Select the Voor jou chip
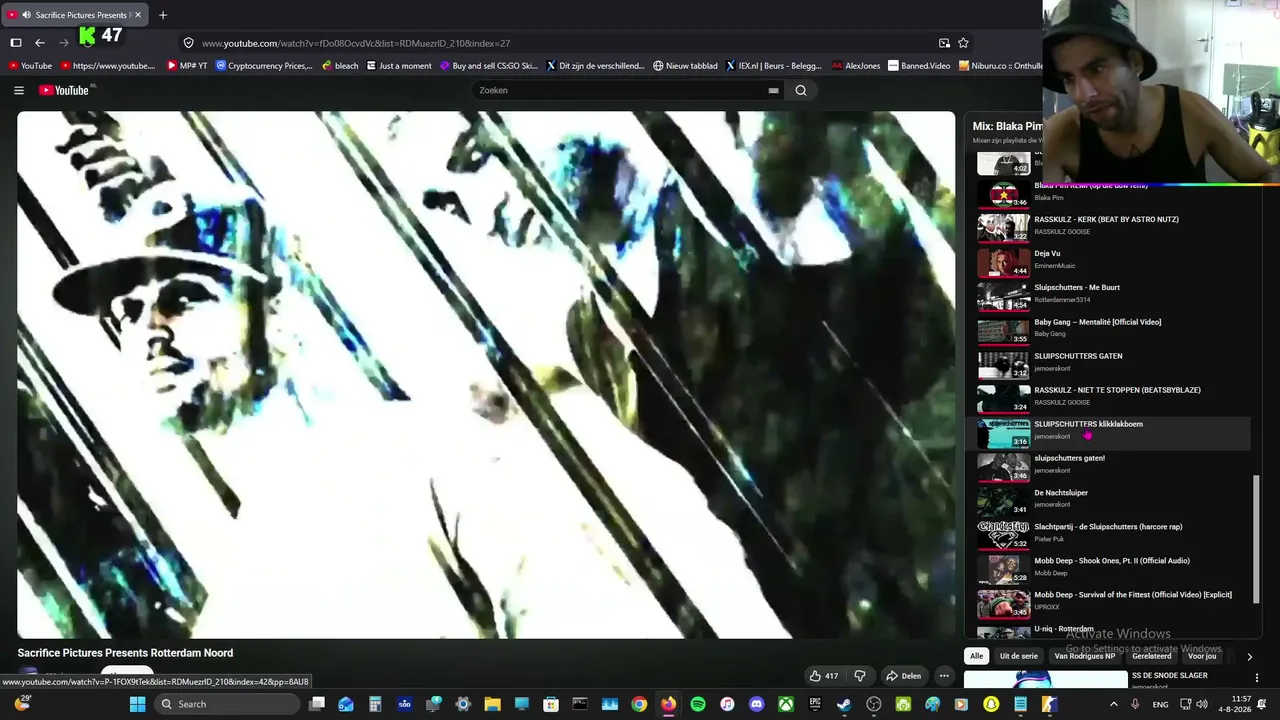 (1202, 656)
